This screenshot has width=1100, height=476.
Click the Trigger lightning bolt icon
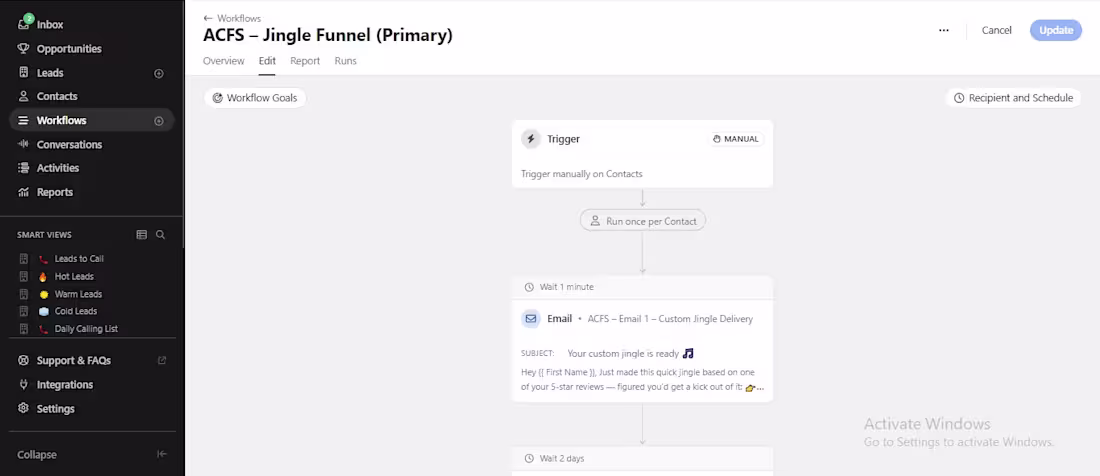click(x=531, y=139)
